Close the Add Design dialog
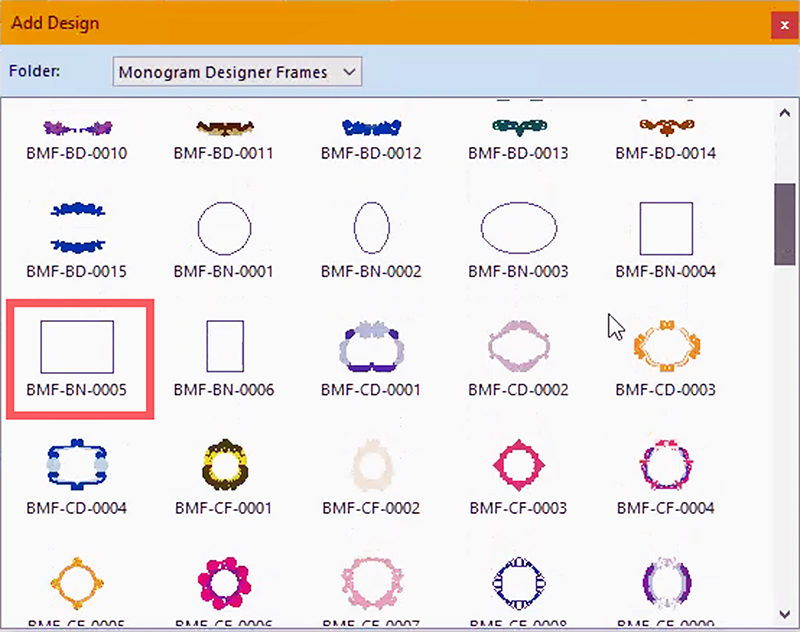 pyautogui.click(x=783, y=24)
